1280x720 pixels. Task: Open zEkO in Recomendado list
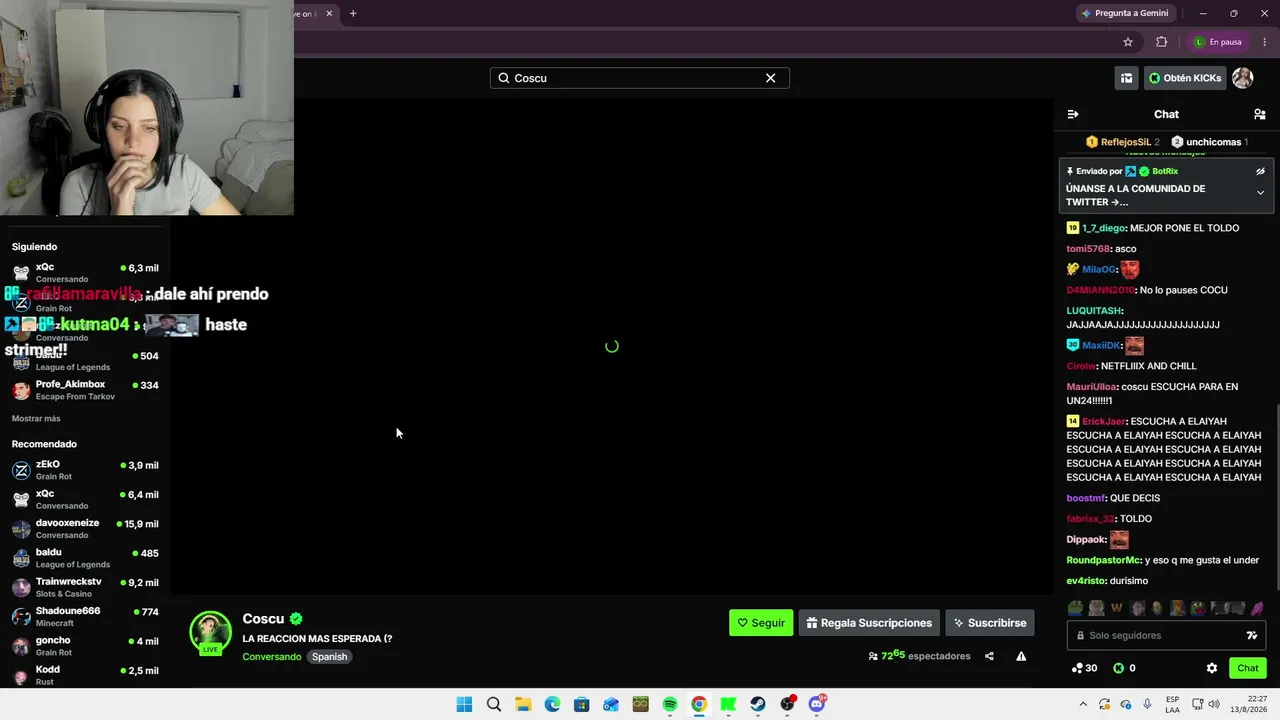point(85,470)
